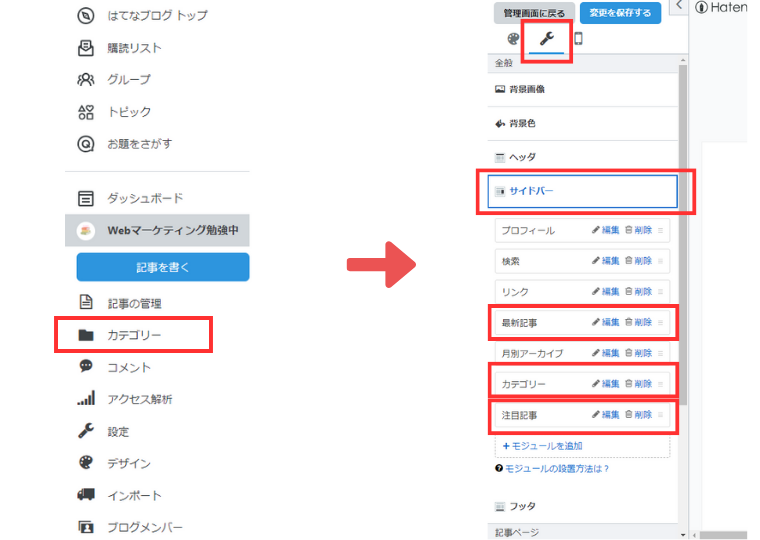
Task: Click the panel scrollbar down arrow
Action: click(683, 535)
